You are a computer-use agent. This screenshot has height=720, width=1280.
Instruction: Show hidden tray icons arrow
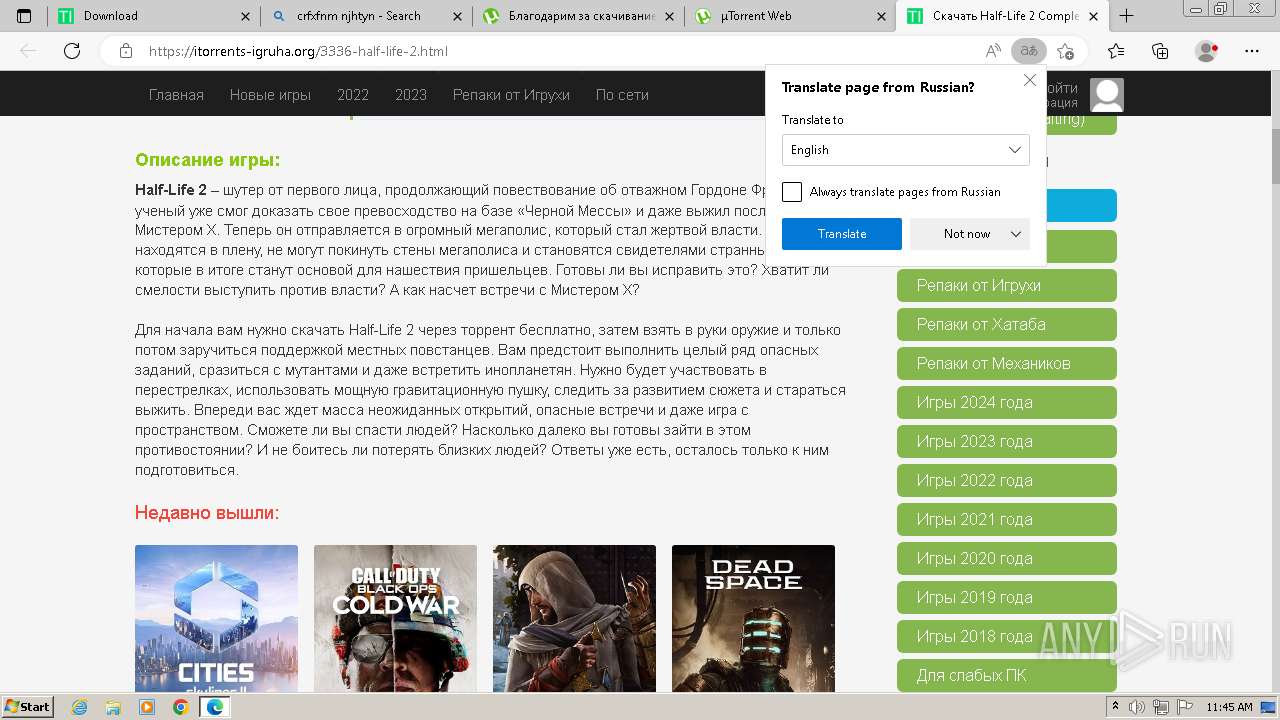tap(1116, 707)
